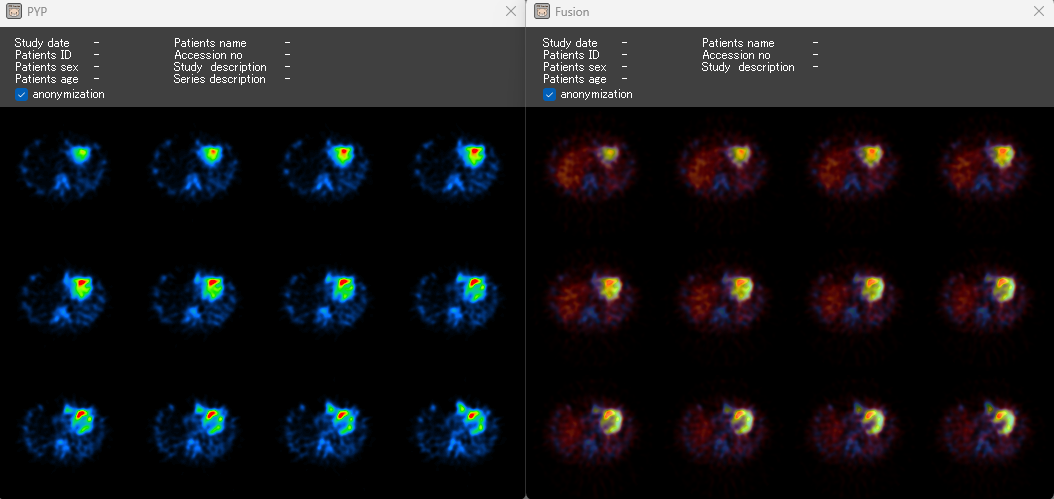This screenshot has width=1054, height=499.
Task: Select second Fusion slice in bottom row
Action: click(x=721, y=430)
